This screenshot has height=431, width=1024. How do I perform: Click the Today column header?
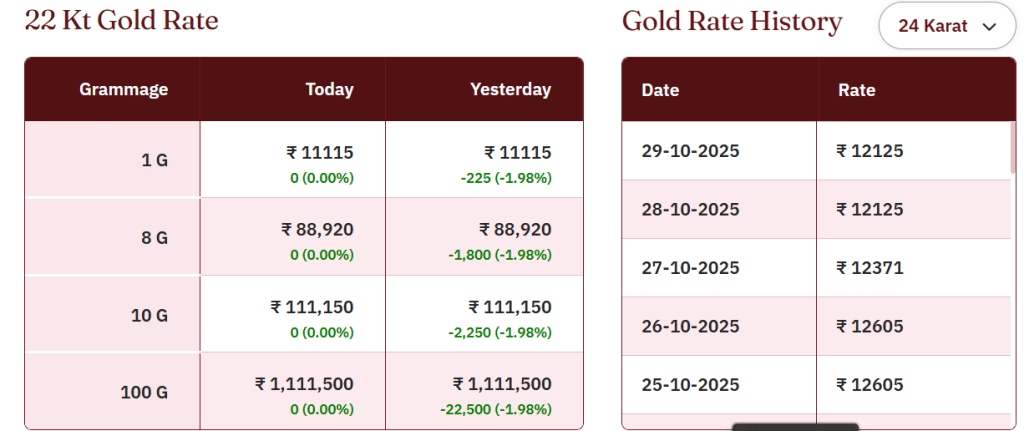tap(329, 90)
